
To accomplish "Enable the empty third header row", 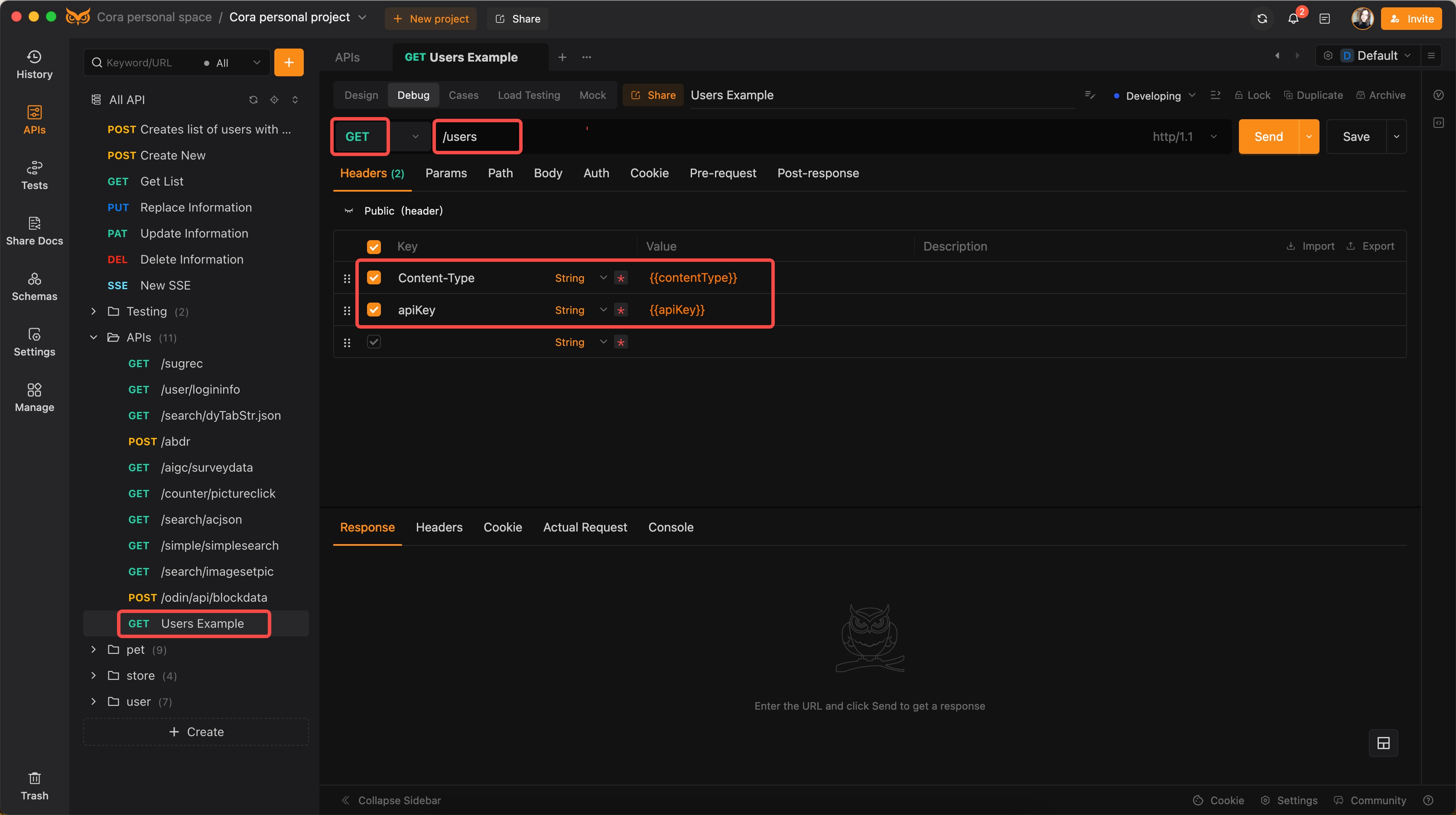I will pos(374,342).
